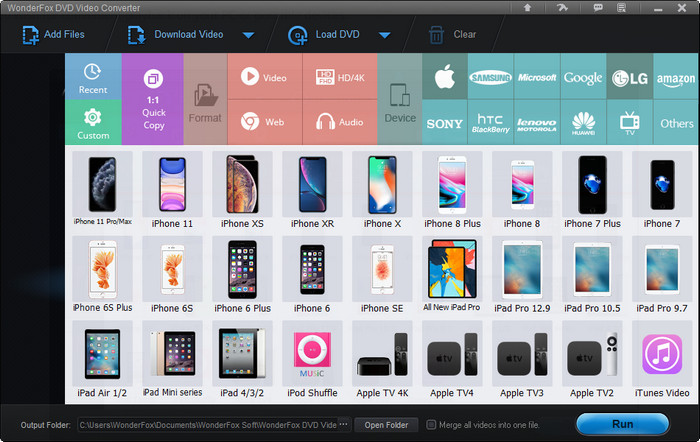Pick the iPhone 8 Plus profile

(x=452, y=189)
